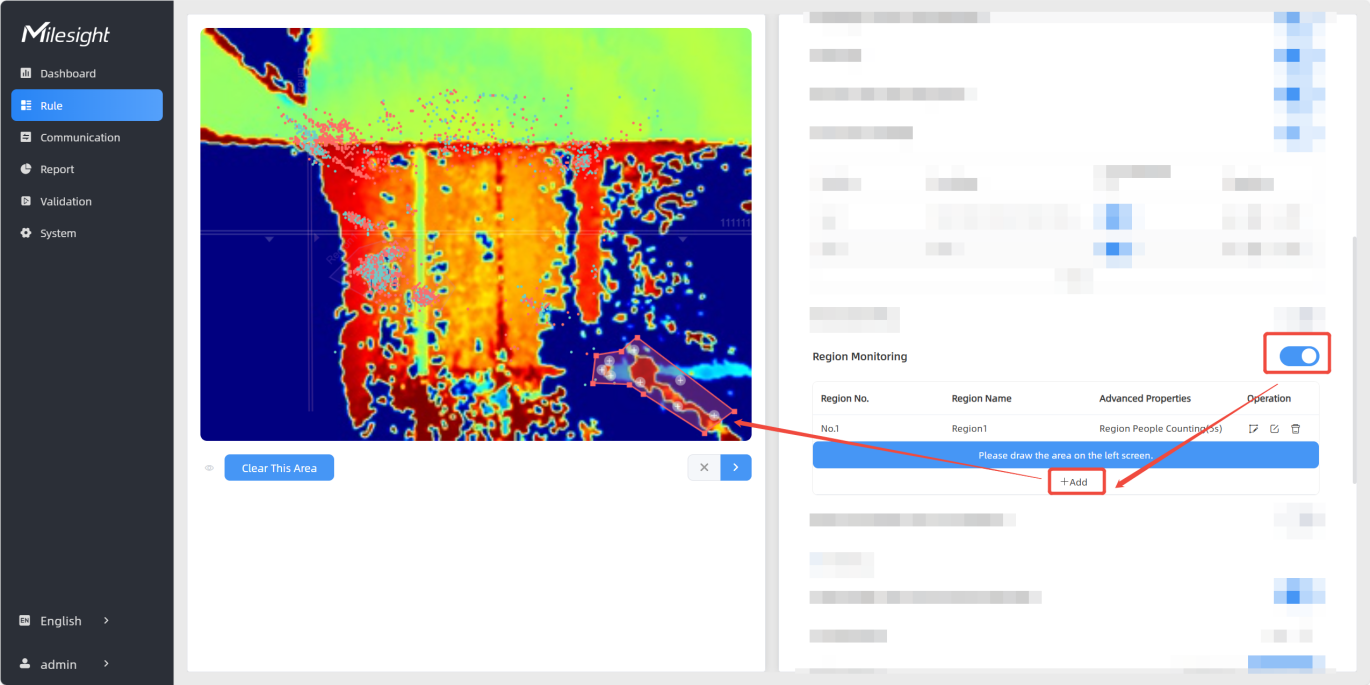Click the System gear icon
The height and width of the screenshot is (685, 1370).
point(26,233)
